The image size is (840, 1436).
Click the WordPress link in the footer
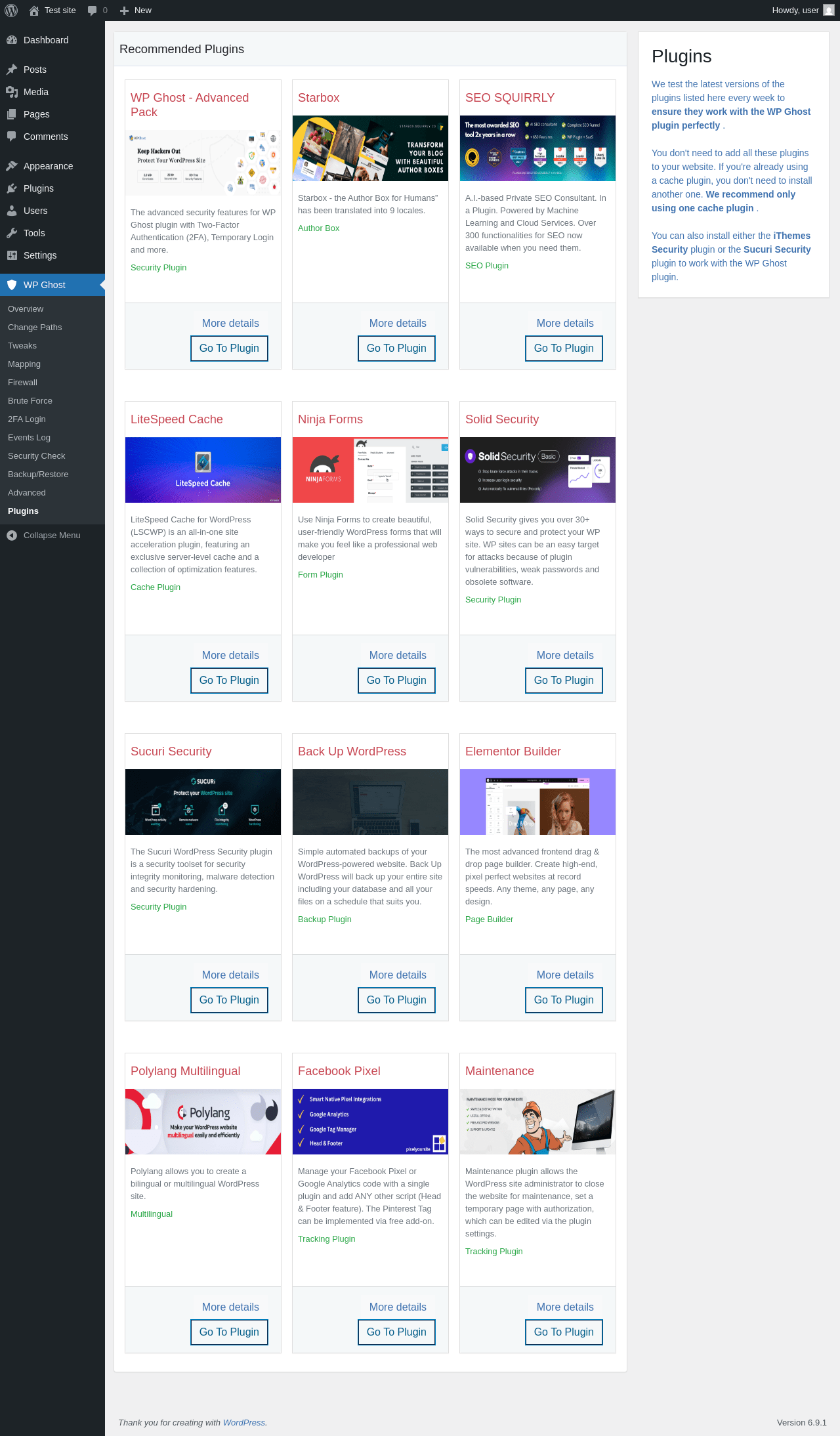(x=244, y=1423)
